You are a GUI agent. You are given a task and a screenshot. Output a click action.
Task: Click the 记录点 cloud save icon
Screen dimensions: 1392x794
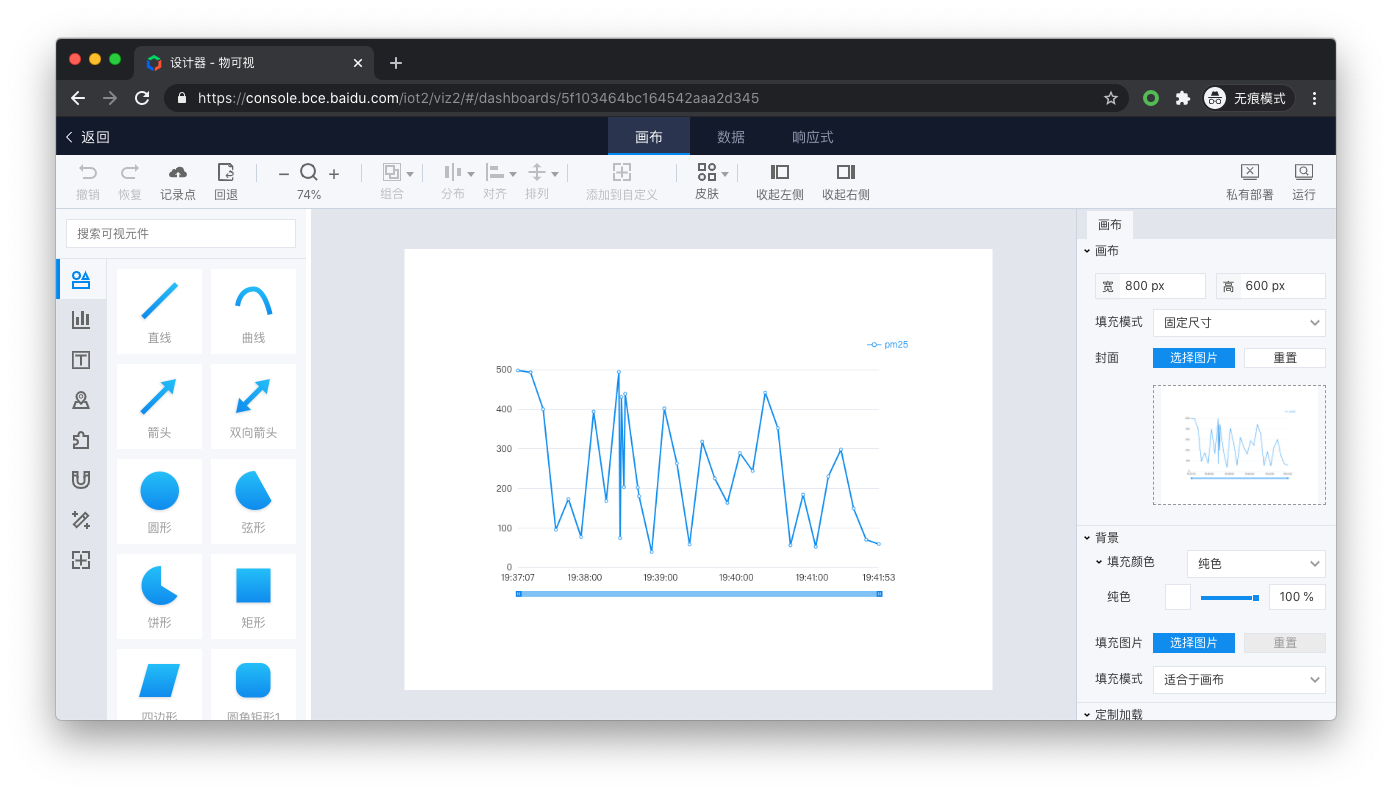coord(178,172)
